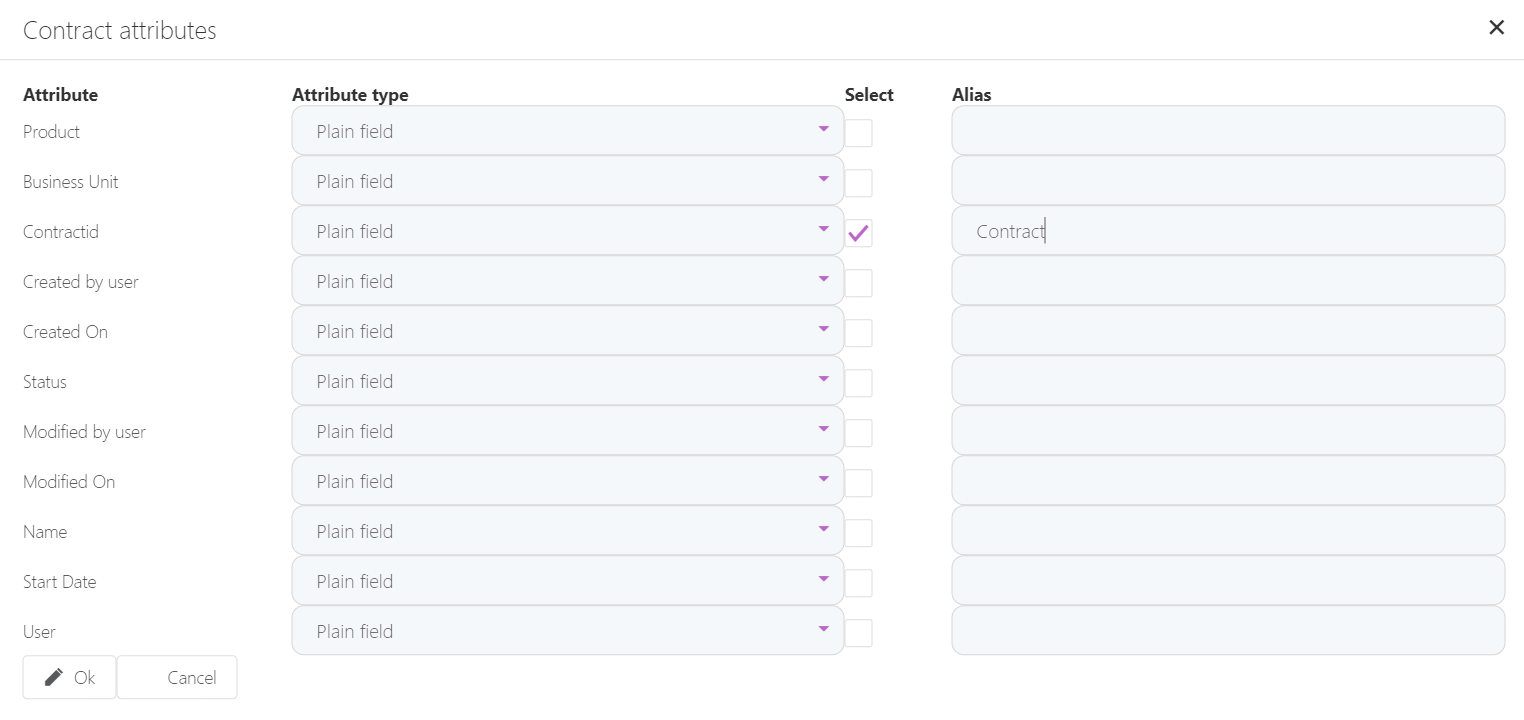Click the alias field for User
The image size is (1524, 720).
point(1227,630)
